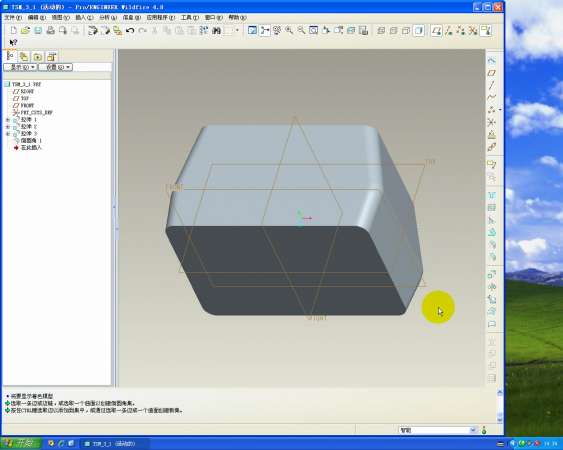Open the 分析 menu
Viewport: 563px width, 450px height.
pos(108,18)
